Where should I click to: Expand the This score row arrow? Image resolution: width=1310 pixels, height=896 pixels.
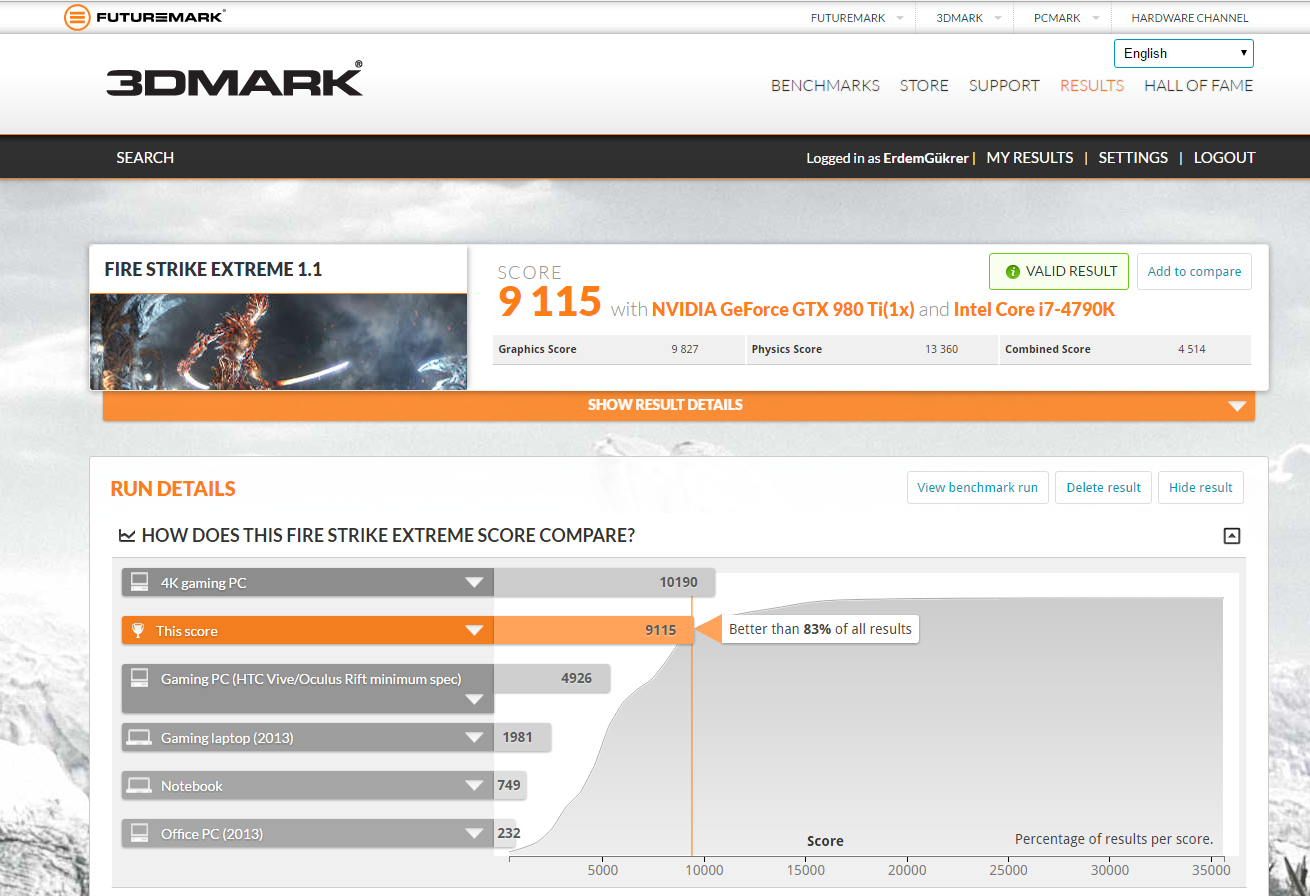pos(475,631)
